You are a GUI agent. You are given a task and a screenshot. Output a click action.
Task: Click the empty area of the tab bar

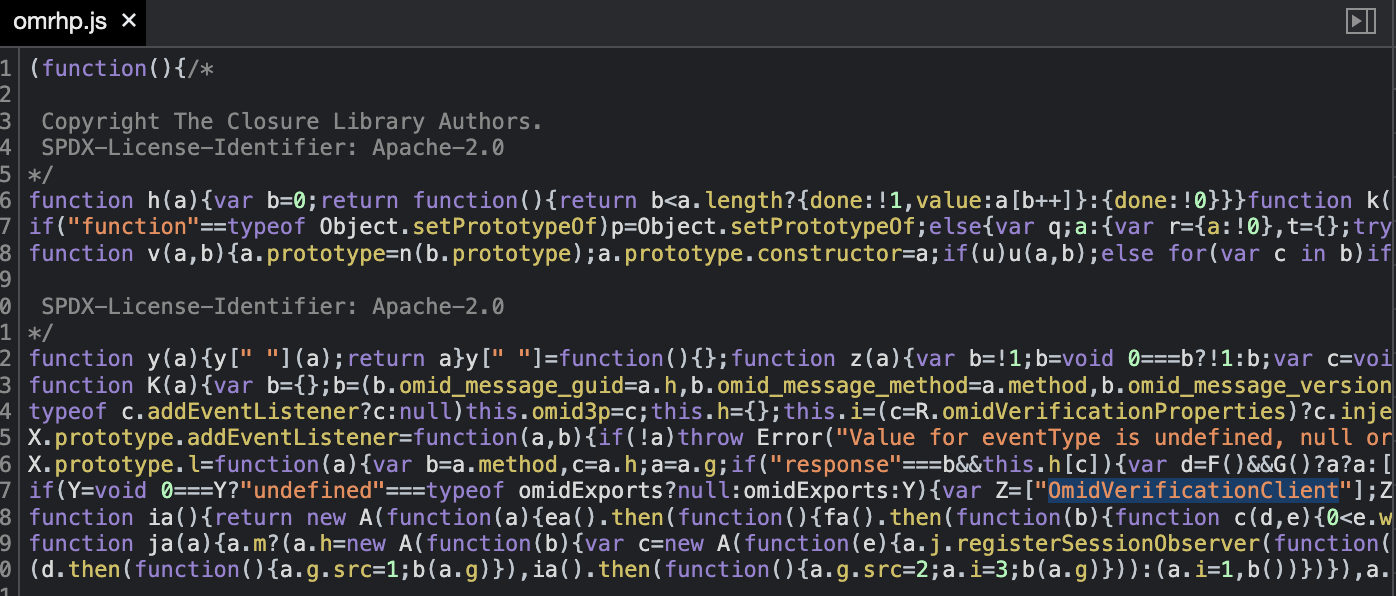point(700,19)
